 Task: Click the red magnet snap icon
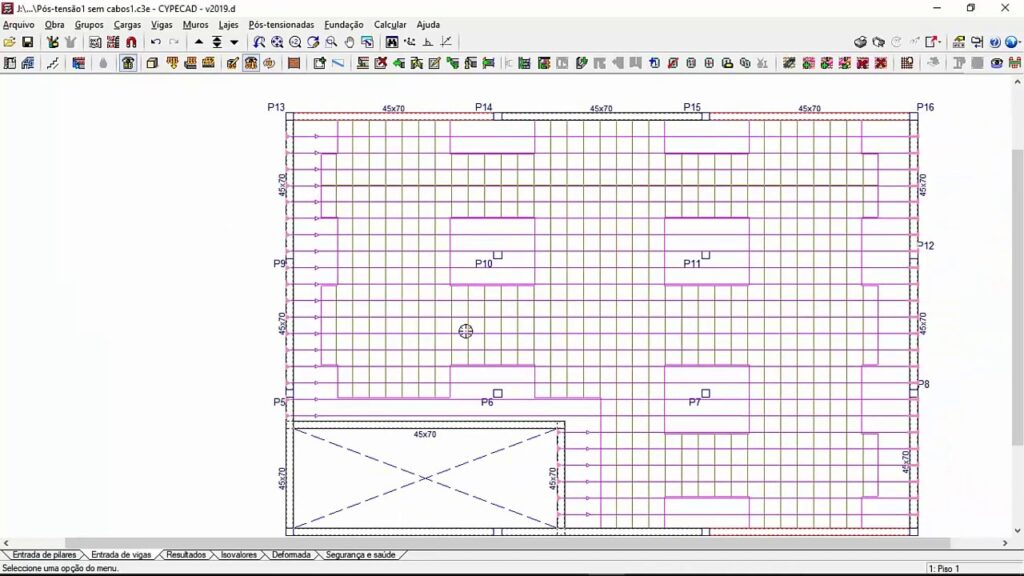click(x=131, y=42)
